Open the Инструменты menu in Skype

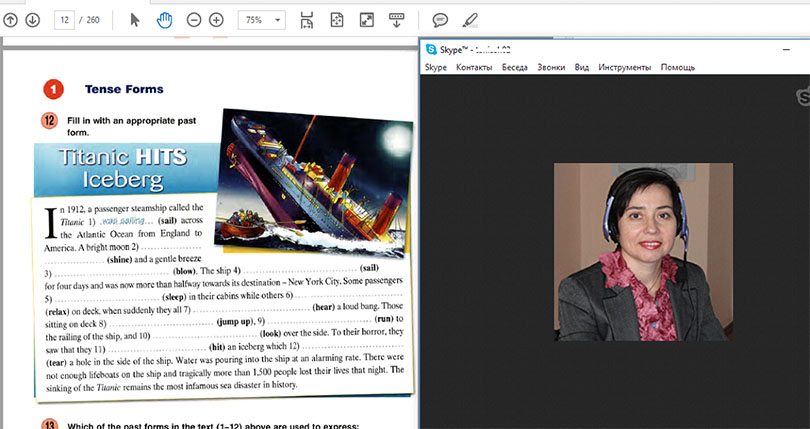tap(625, 67)
